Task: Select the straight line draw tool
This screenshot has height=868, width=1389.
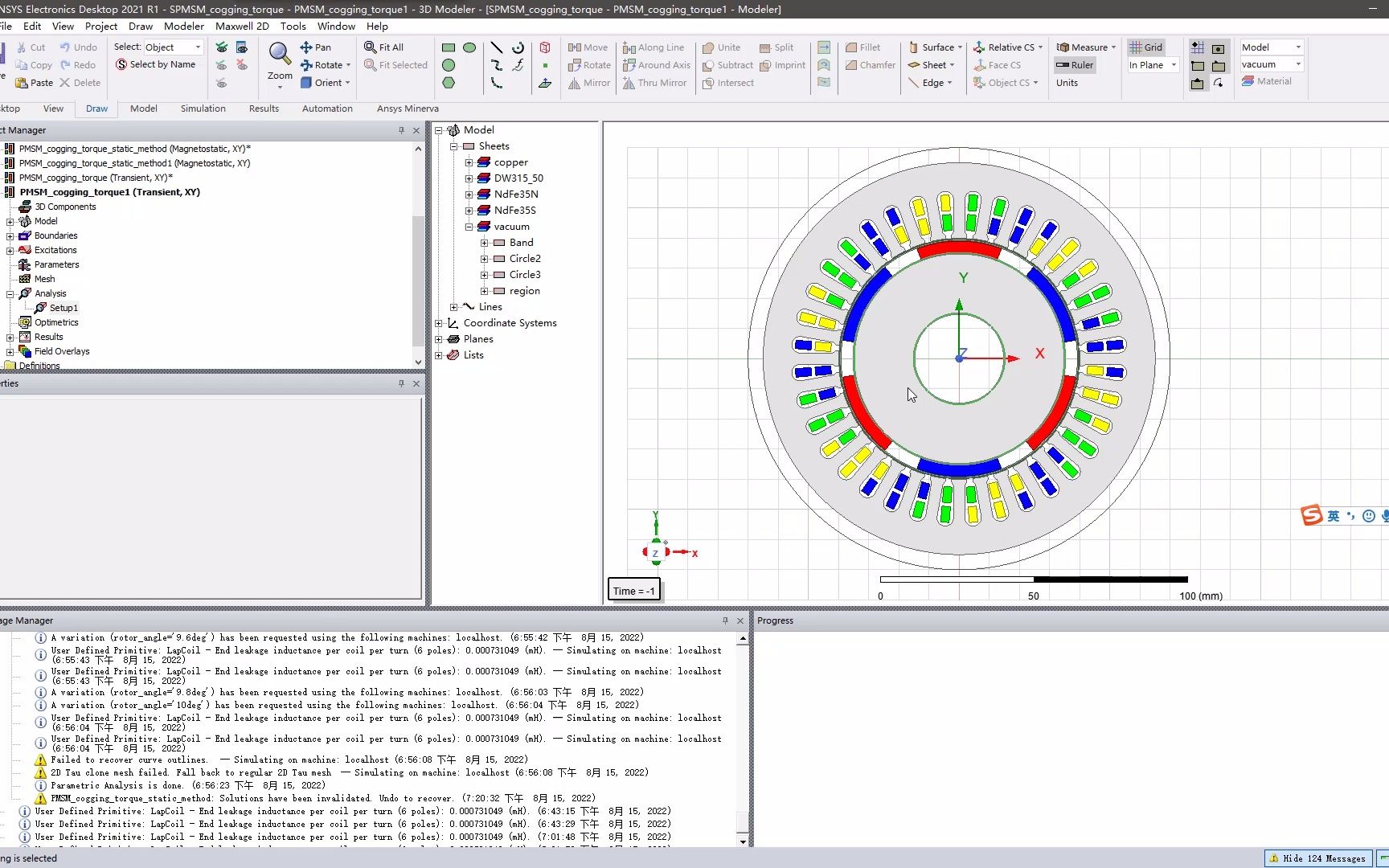Action: tap(497, 47)
